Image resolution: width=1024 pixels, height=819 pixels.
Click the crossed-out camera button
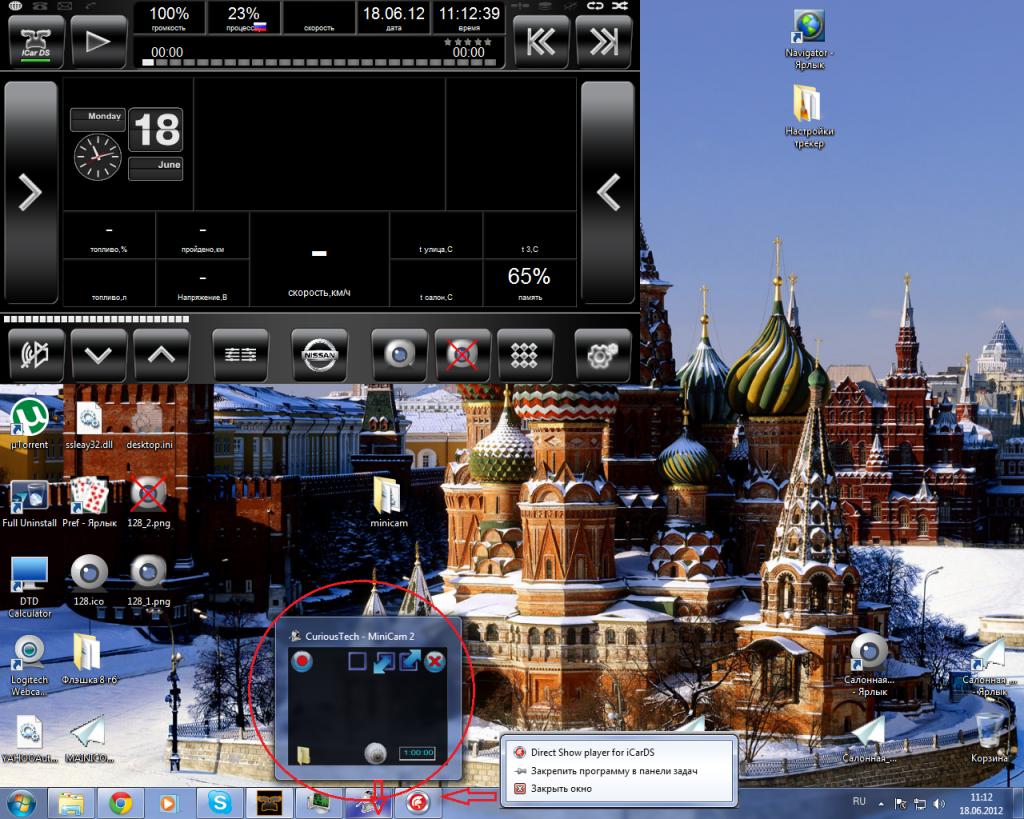(463, 354)
